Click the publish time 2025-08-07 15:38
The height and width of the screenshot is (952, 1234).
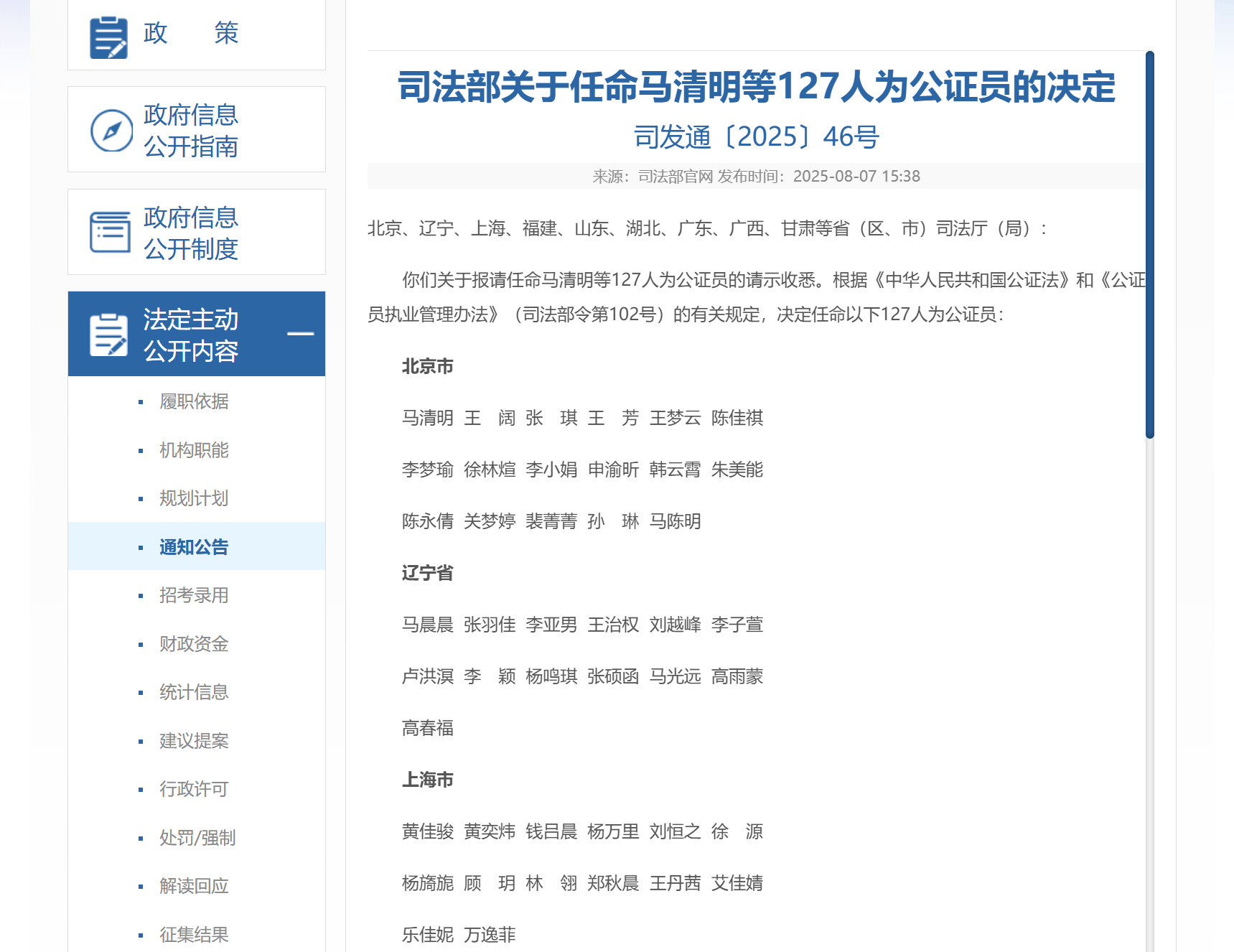[x=856, y=177]
